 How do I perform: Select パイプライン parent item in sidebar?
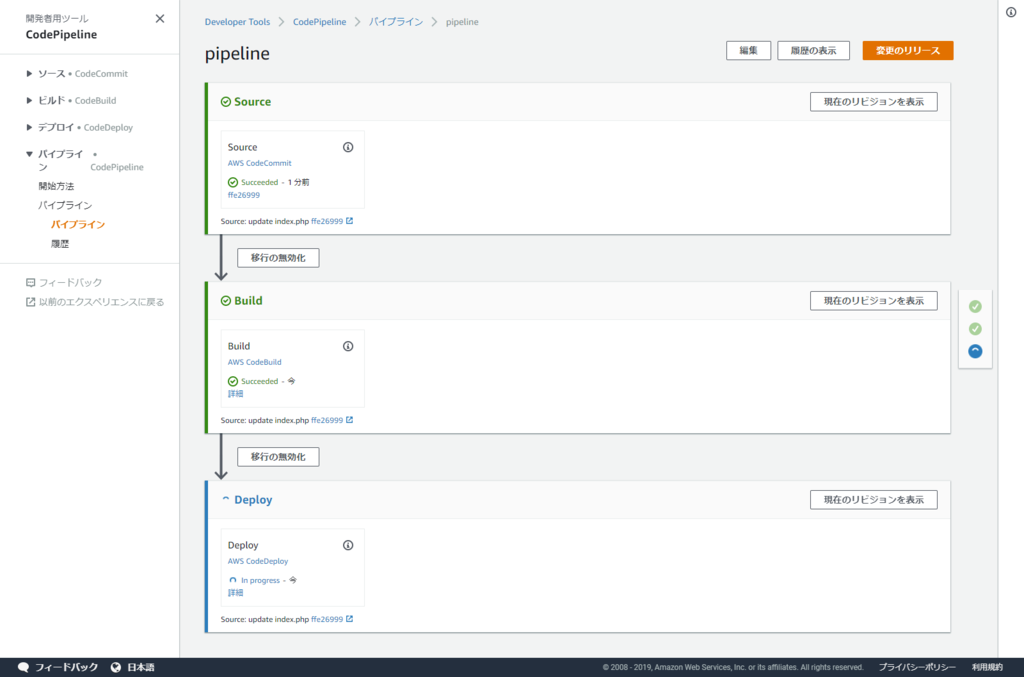tap(65, 205)
